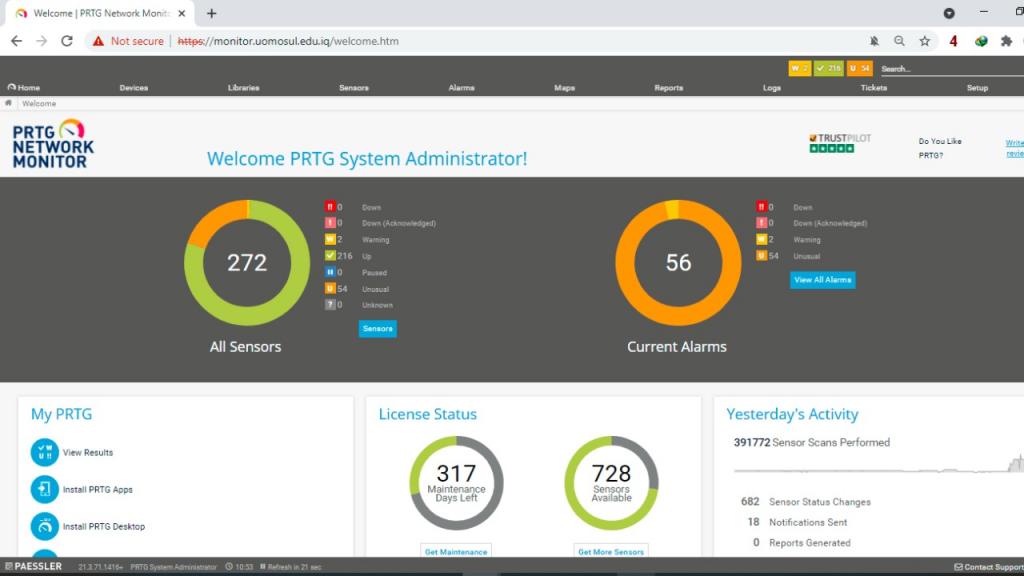Click the Install PRTG Apps icon
Viewport: 1024px width, 576px height.
pyautogui.click(x=45, y=489)
